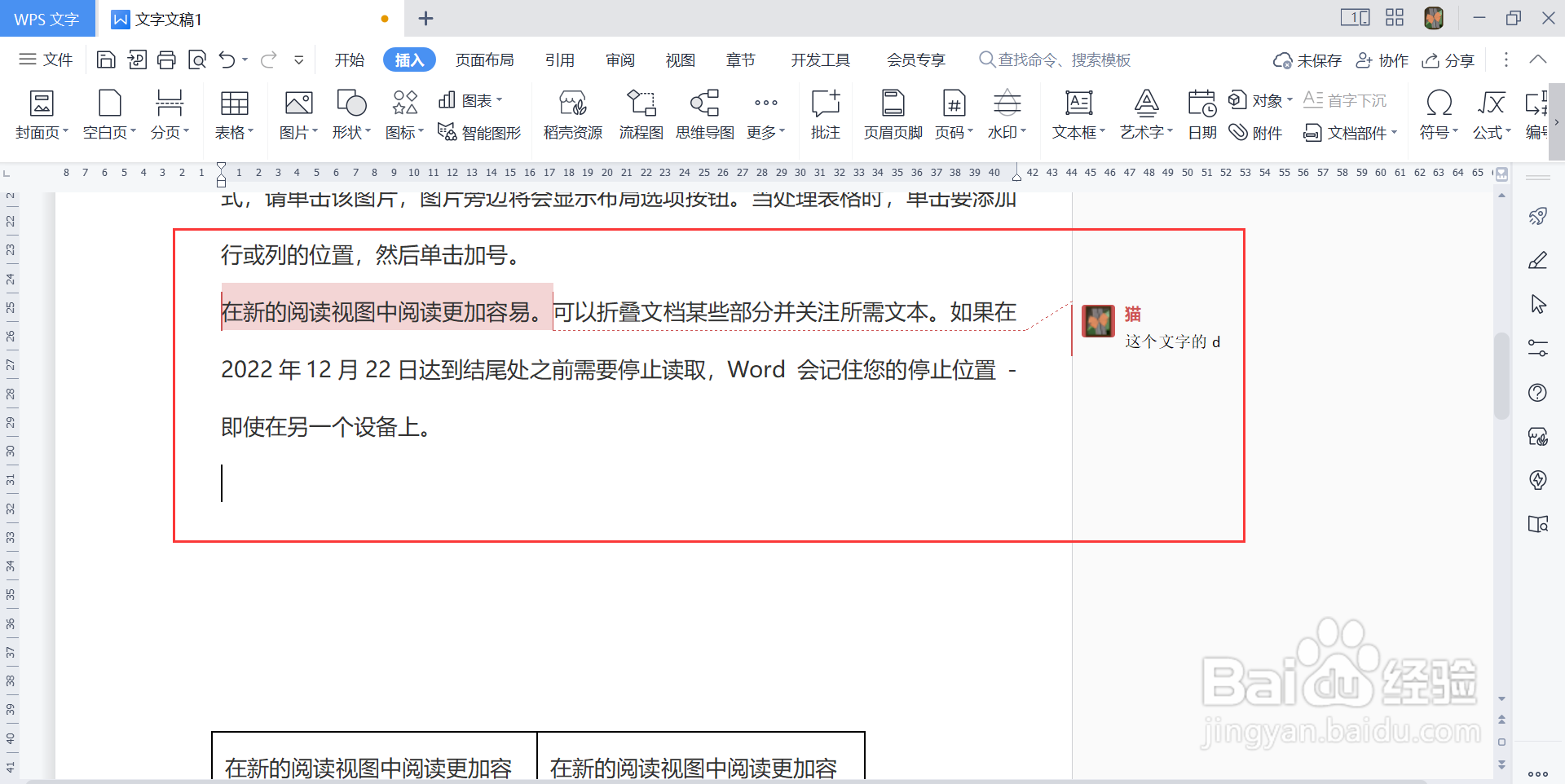The height and width of the screenshot is (784, 1565).
Task: Insert 日期 date
Action: click(1202, 114)
